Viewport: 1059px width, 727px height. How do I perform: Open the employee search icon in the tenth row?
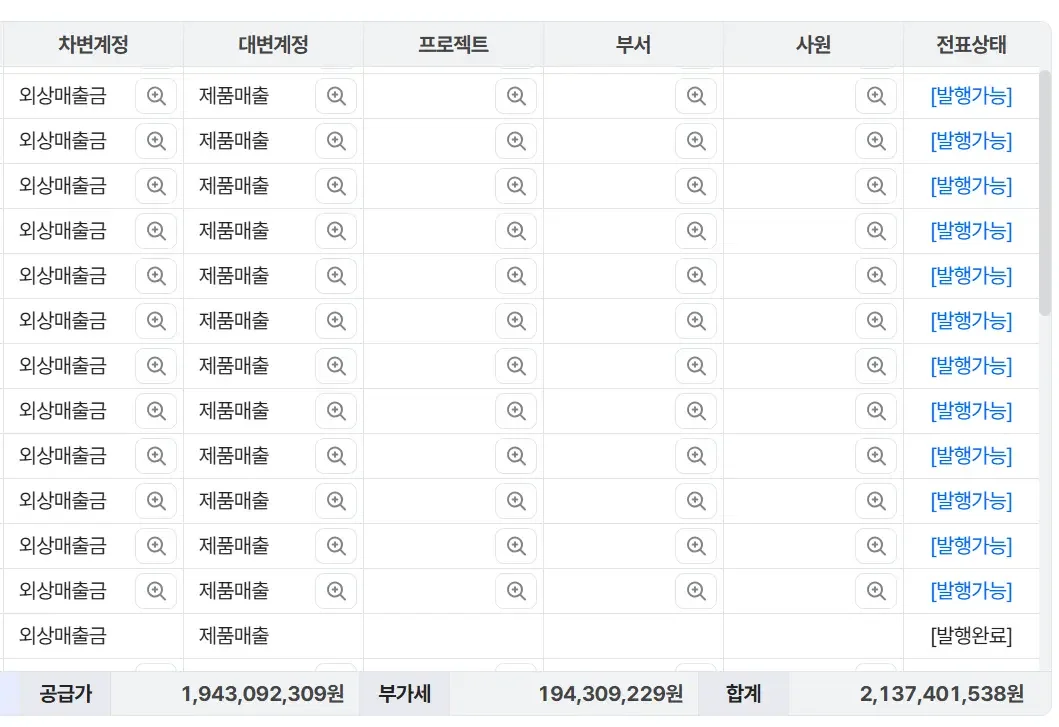876,501
